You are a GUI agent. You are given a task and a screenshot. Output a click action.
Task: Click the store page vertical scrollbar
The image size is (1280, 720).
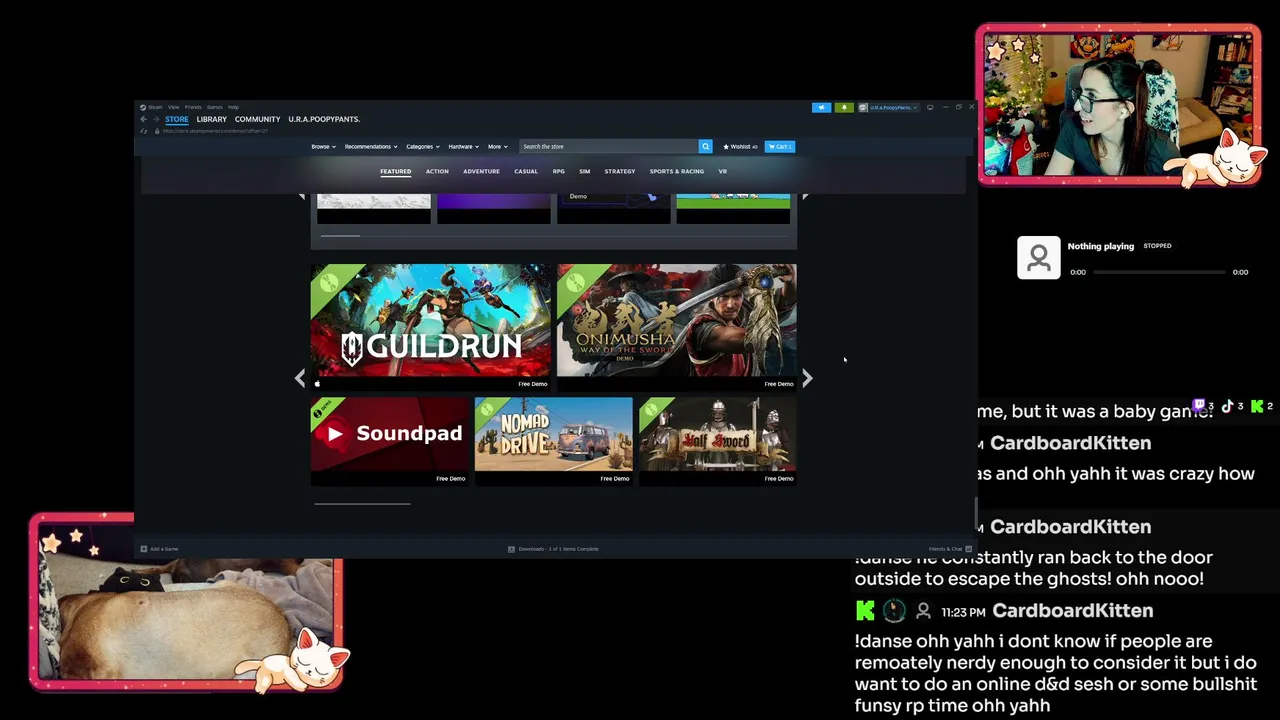(x=975, y=513)
